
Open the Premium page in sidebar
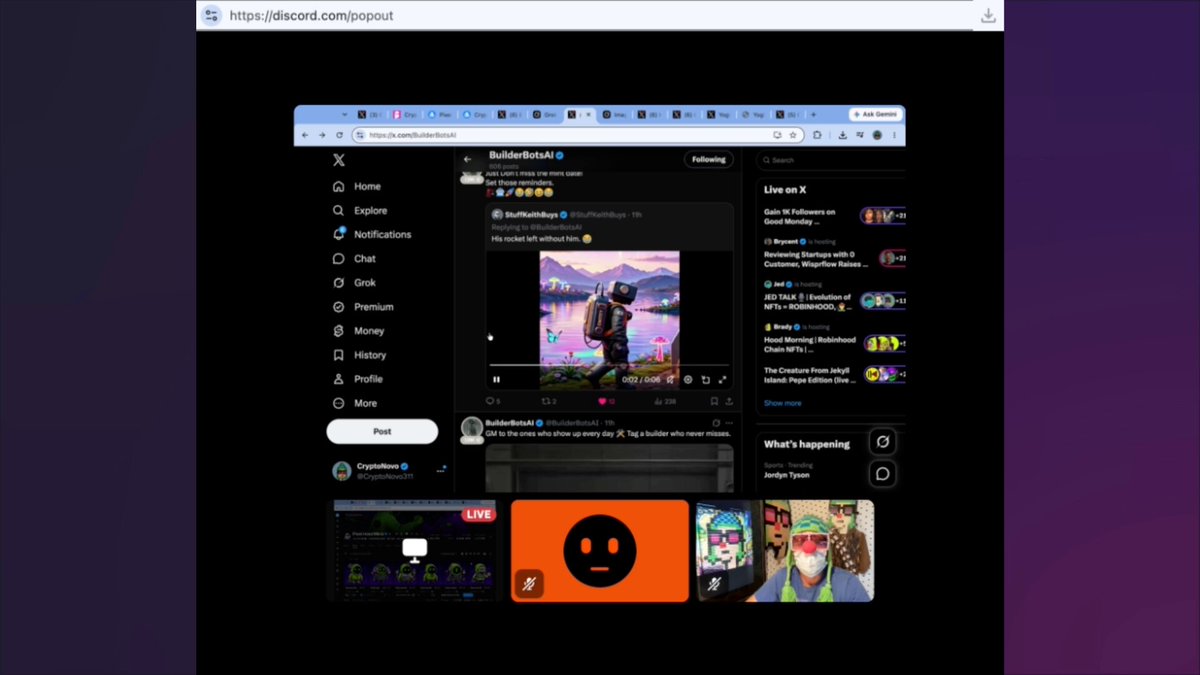tap(363, 307)
